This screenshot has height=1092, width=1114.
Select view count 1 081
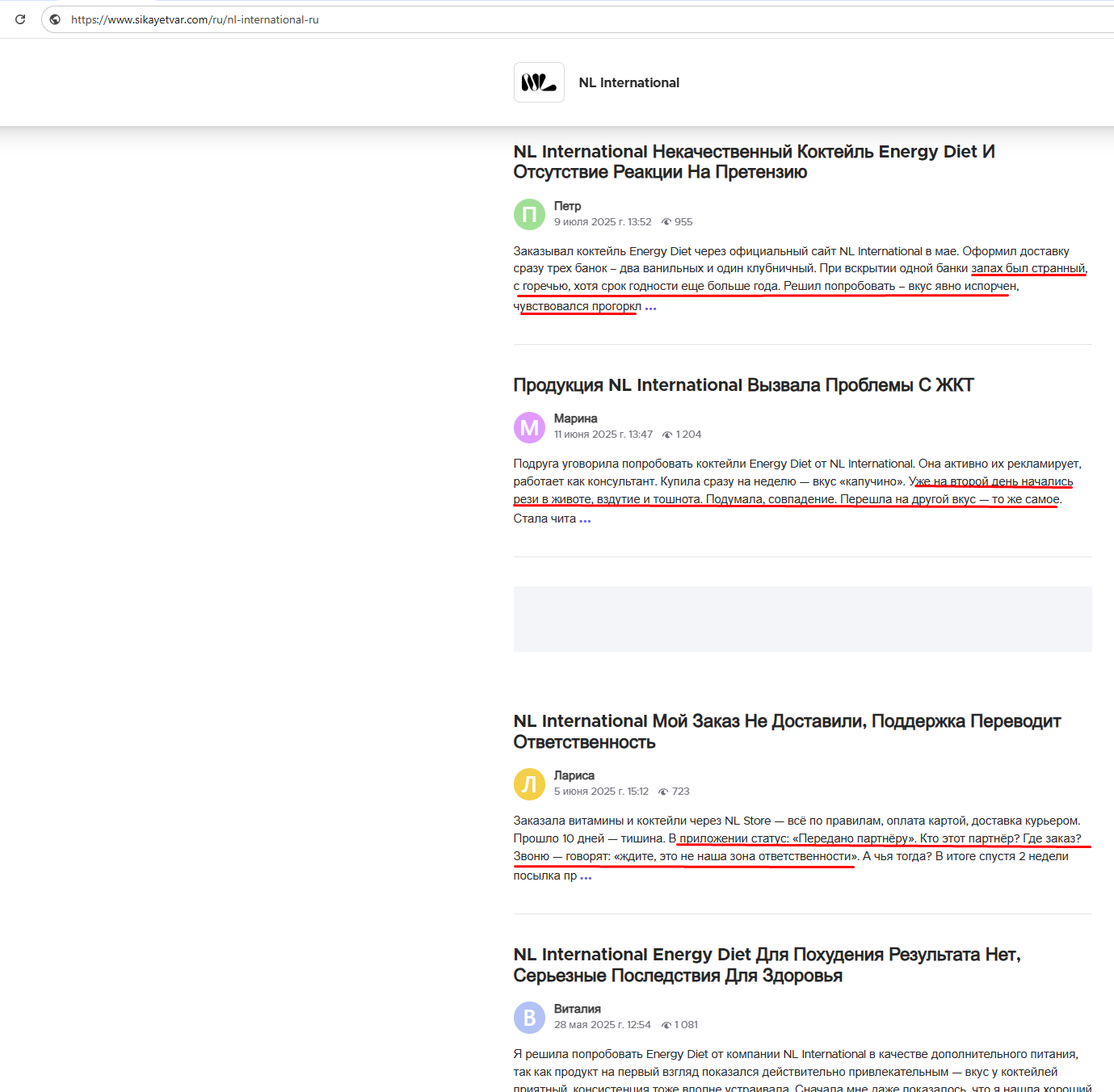[687, 1024]
